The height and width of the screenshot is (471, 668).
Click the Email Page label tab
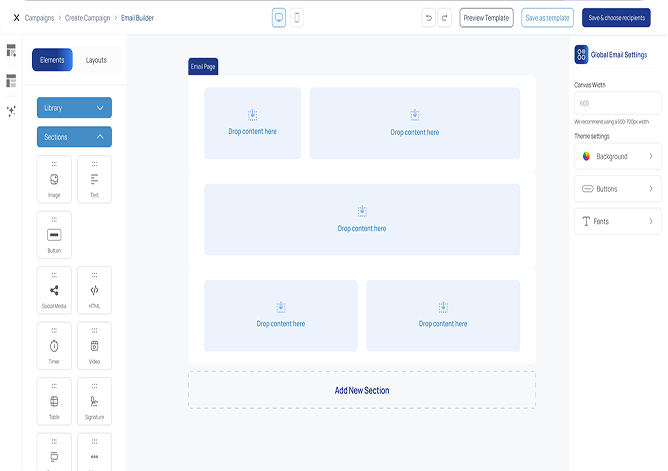[203, 66]
